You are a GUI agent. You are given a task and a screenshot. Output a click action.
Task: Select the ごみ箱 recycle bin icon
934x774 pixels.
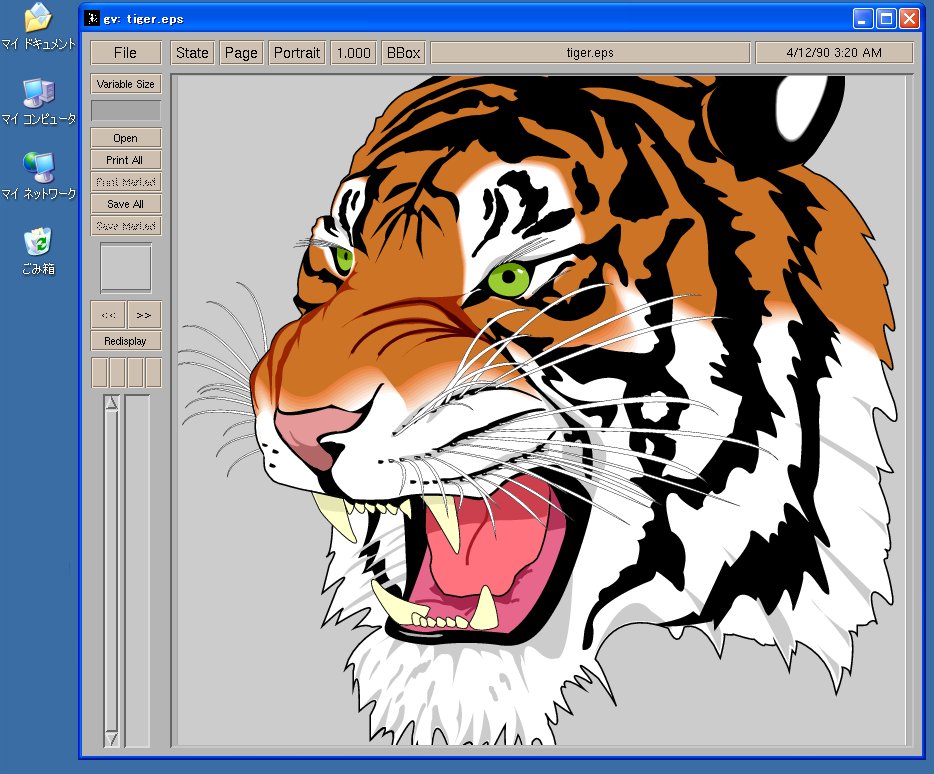coord(38,251)
